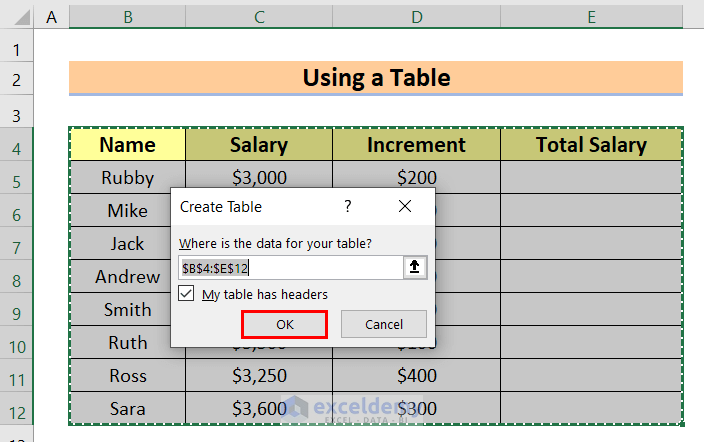Click the select-all corner triangle
Screen dimensions: 704x442
point(22,17)
